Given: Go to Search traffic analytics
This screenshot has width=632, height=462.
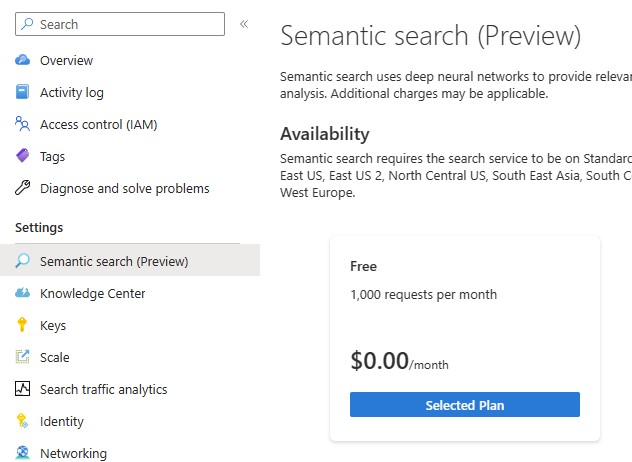Looking at the screenshot, I should click(x=103, y=390).
